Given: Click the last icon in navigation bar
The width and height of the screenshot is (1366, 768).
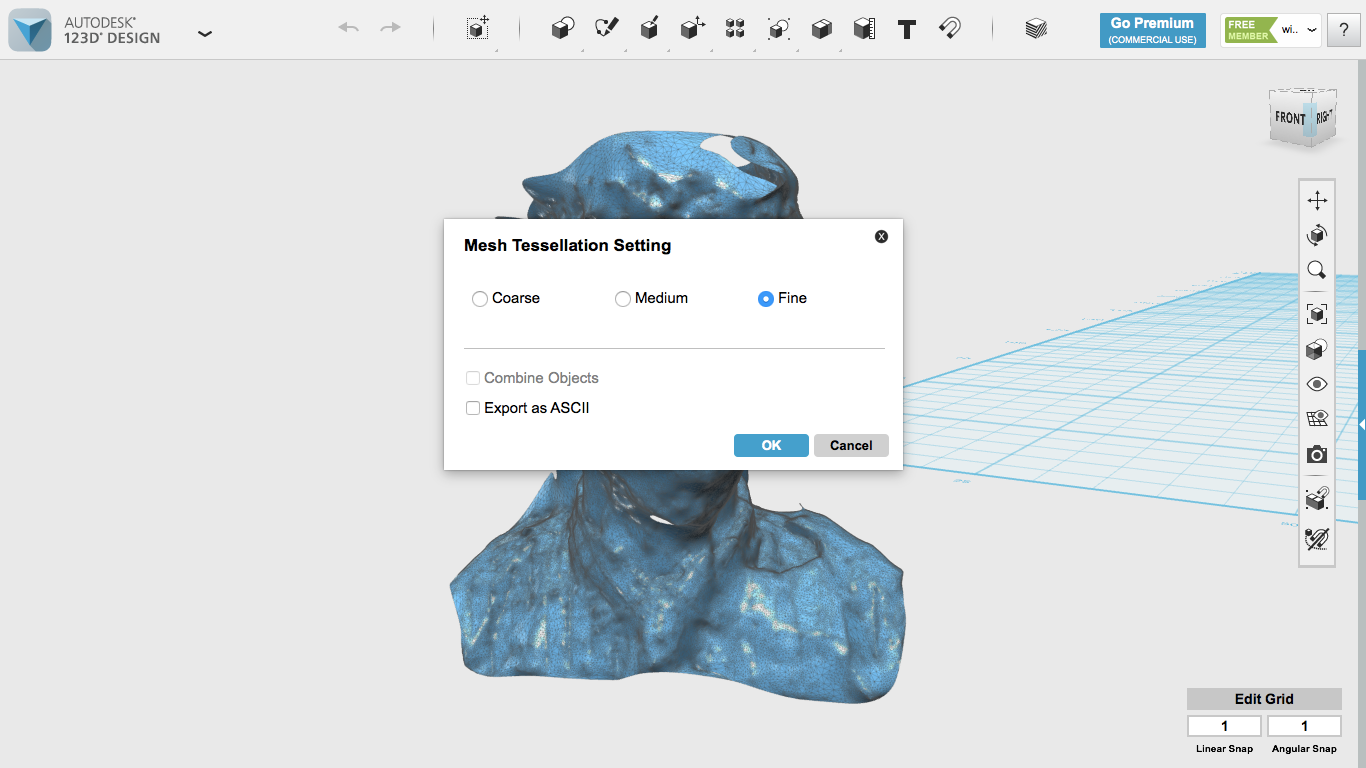Looking at the screenshot, I should coord(1317,538).
